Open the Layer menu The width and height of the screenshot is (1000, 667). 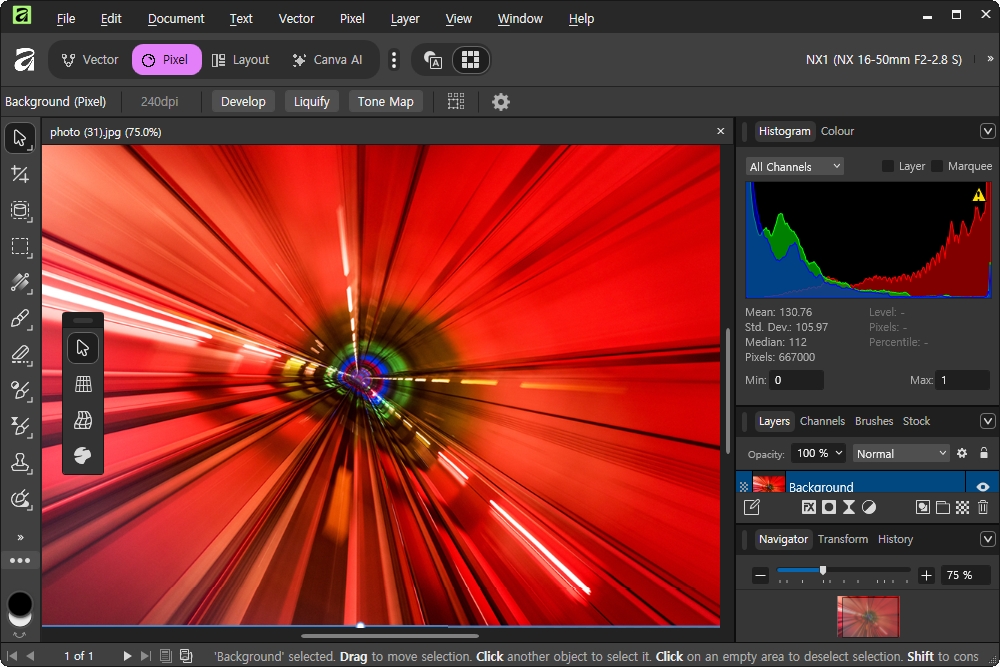click(x=405, y=18)
